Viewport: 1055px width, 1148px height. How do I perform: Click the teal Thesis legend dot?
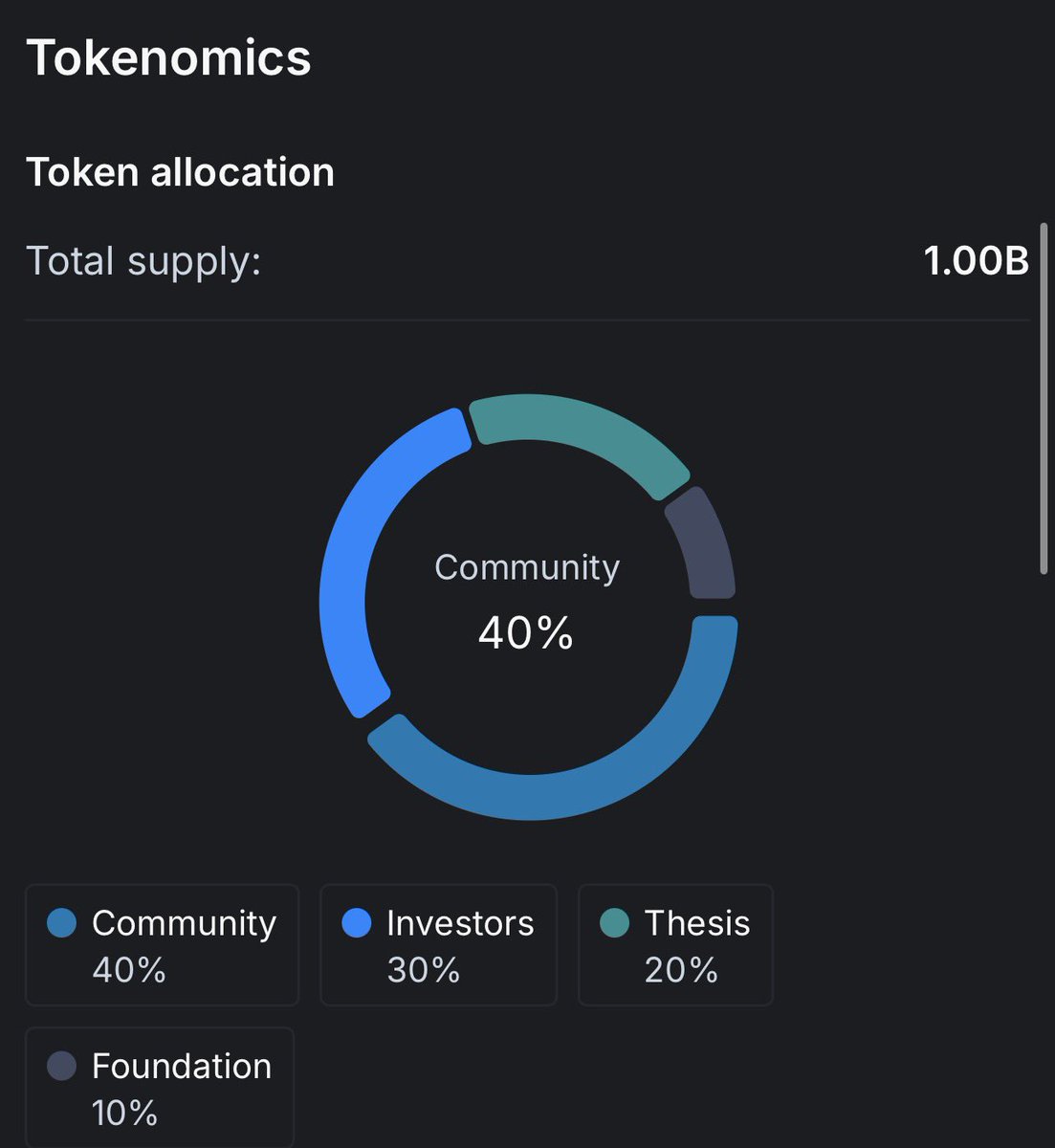[614, 923]
